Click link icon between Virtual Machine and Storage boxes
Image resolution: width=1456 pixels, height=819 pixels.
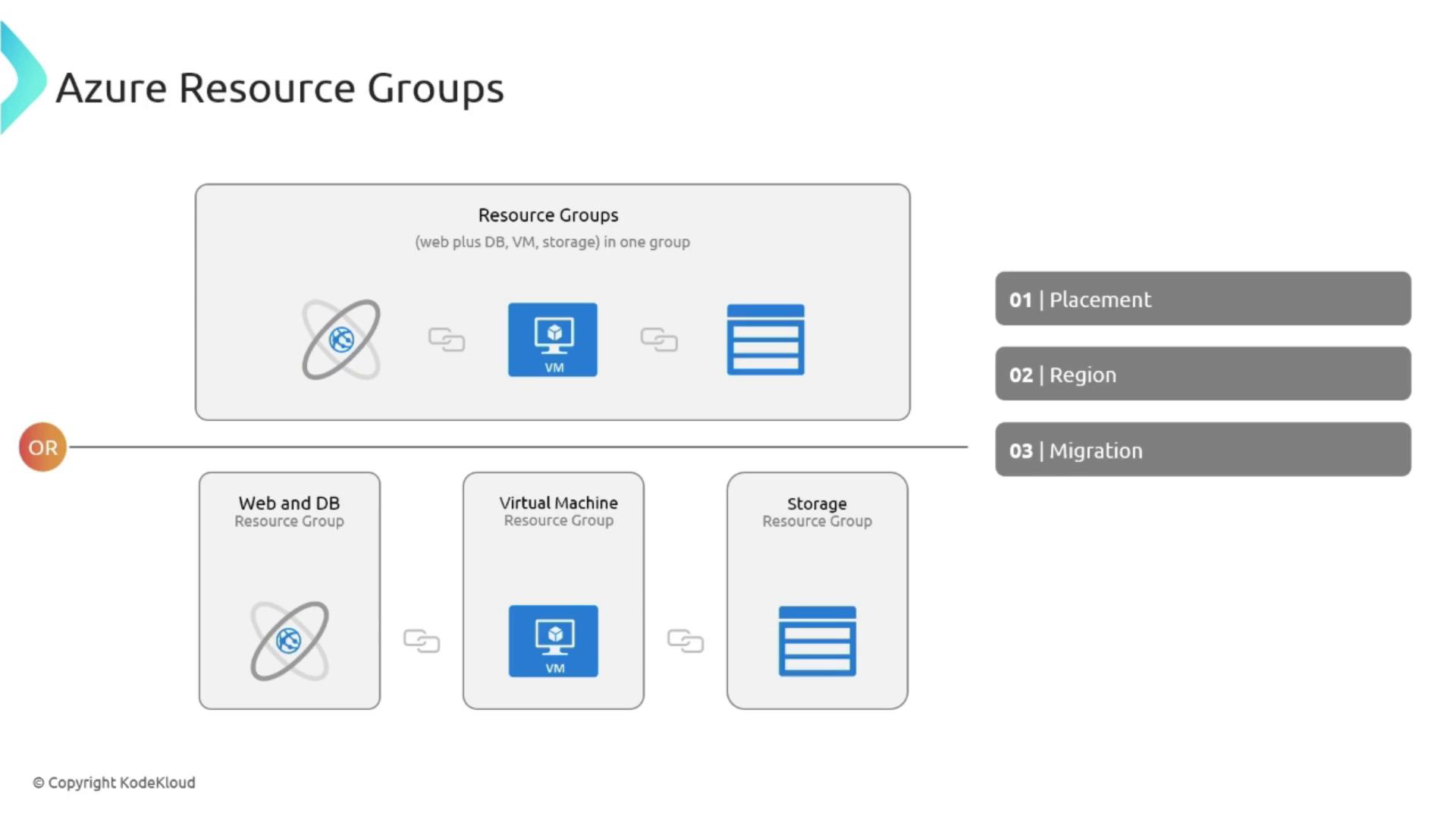tap(686, 641)
